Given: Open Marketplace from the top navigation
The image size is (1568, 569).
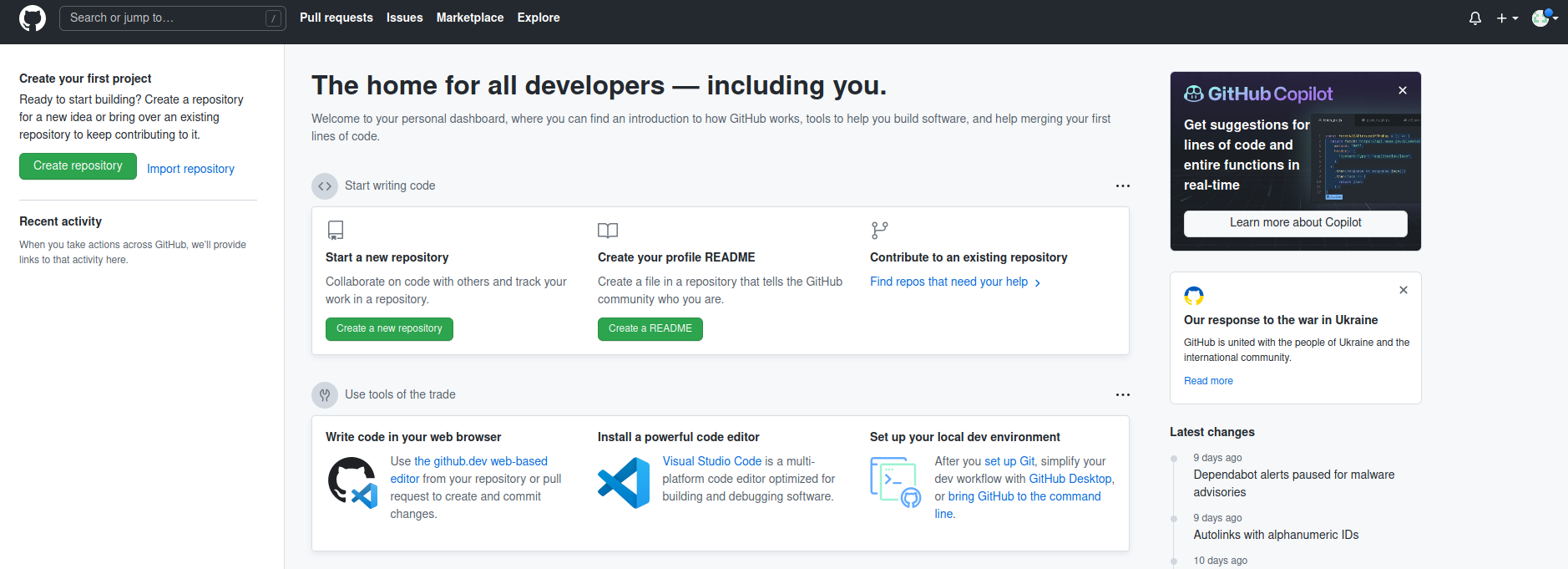Looking at the screenshot, I should [470, 18].
